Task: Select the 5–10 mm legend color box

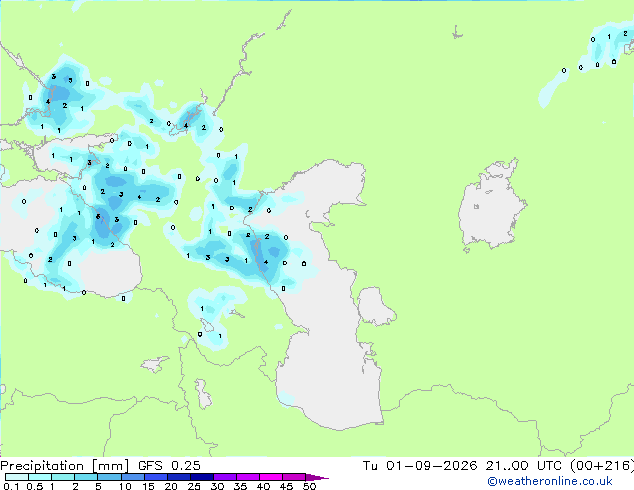Action: [x=110, y=477]
